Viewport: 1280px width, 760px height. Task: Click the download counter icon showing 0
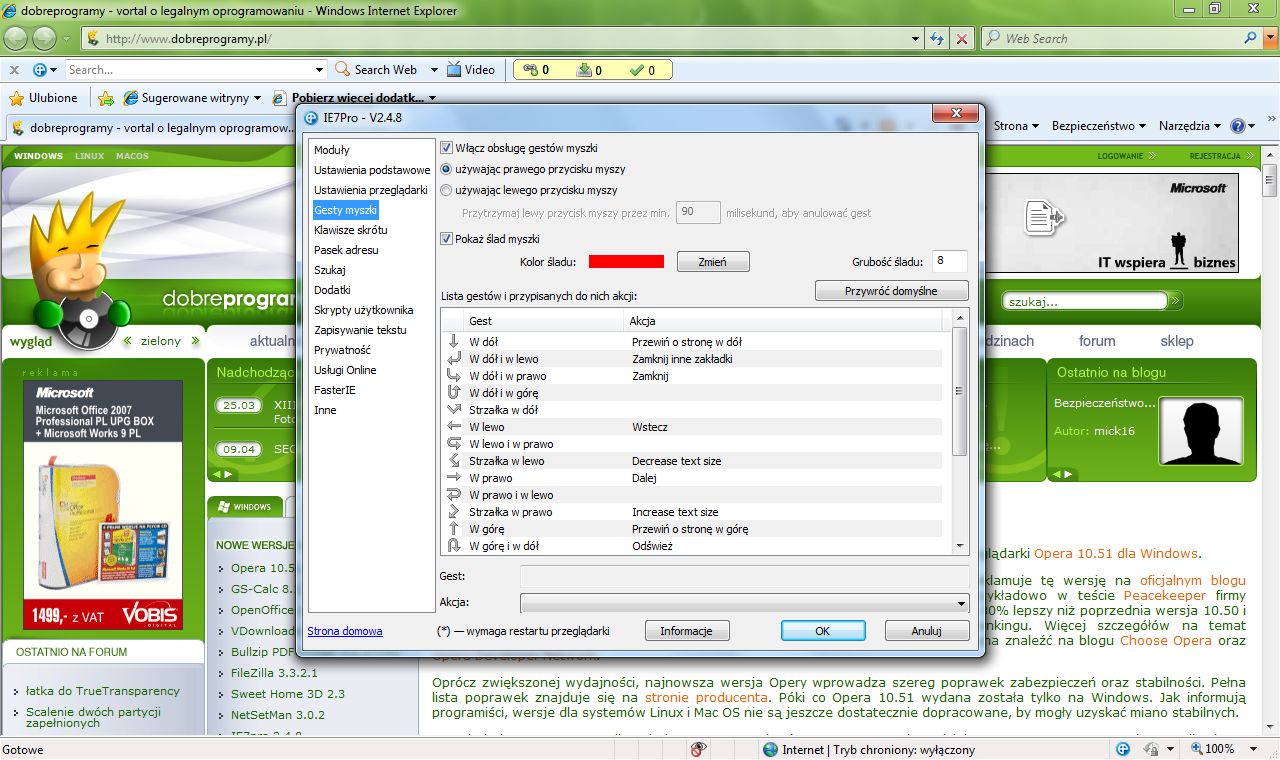[x=586, y=70]
